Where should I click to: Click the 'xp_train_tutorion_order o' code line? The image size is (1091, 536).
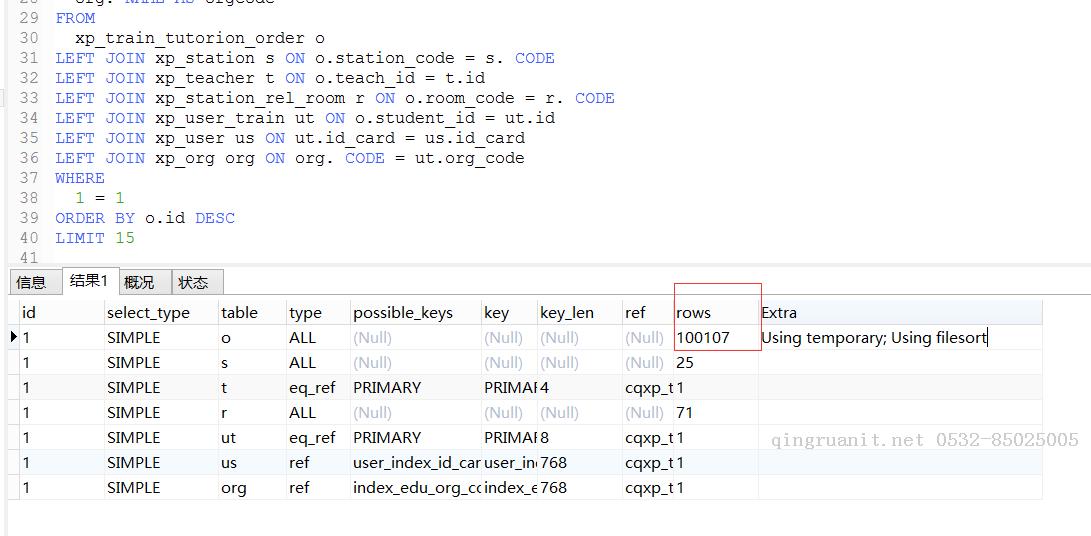click(200, 38)
